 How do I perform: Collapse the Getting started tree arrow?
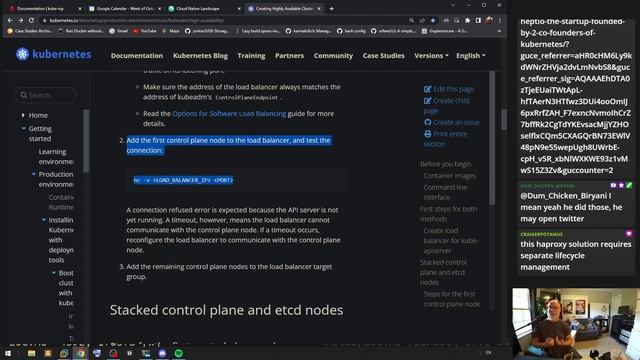point(23,129)
